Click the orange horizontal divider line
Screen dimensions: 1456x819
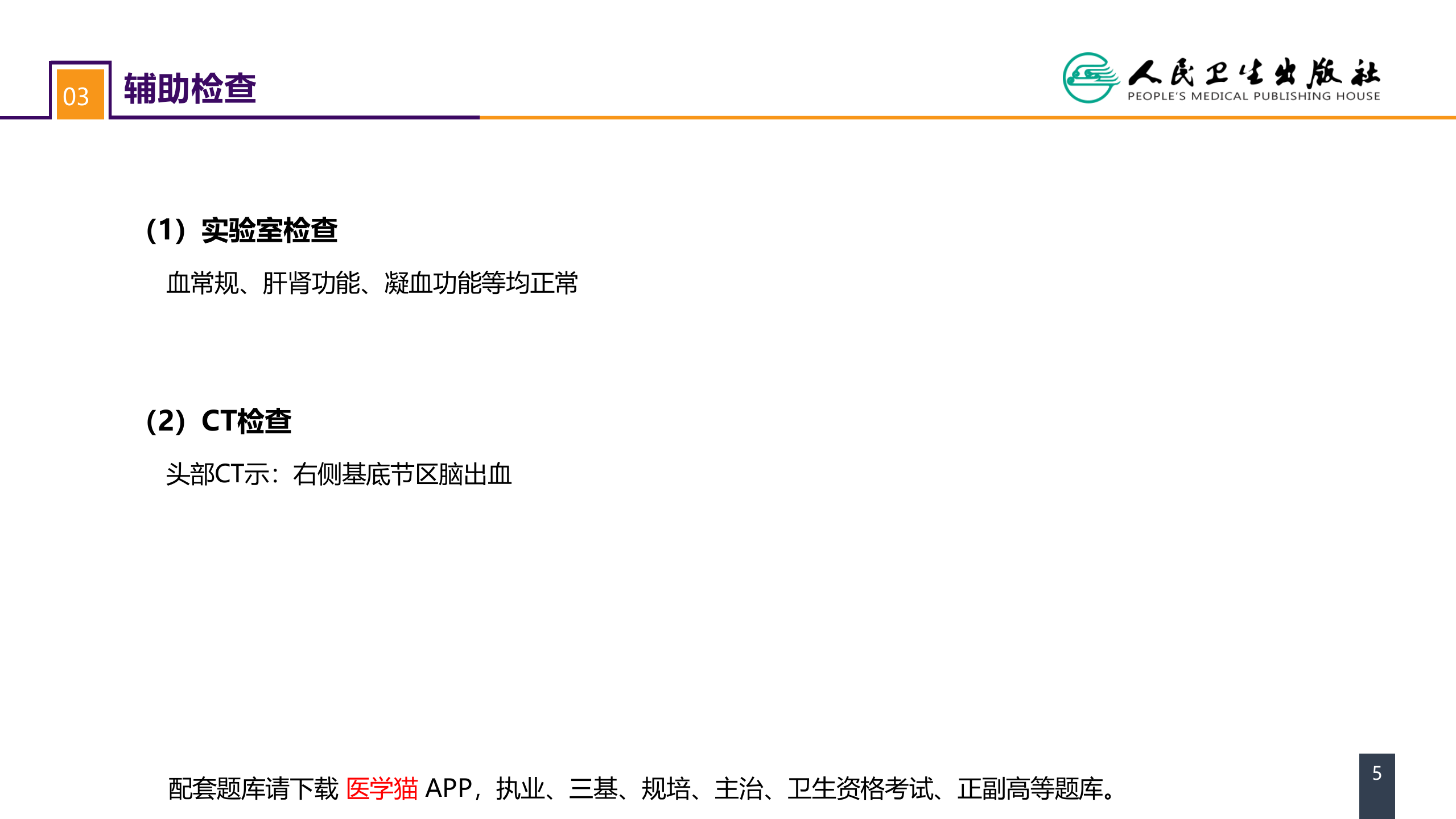pos(967,118)
